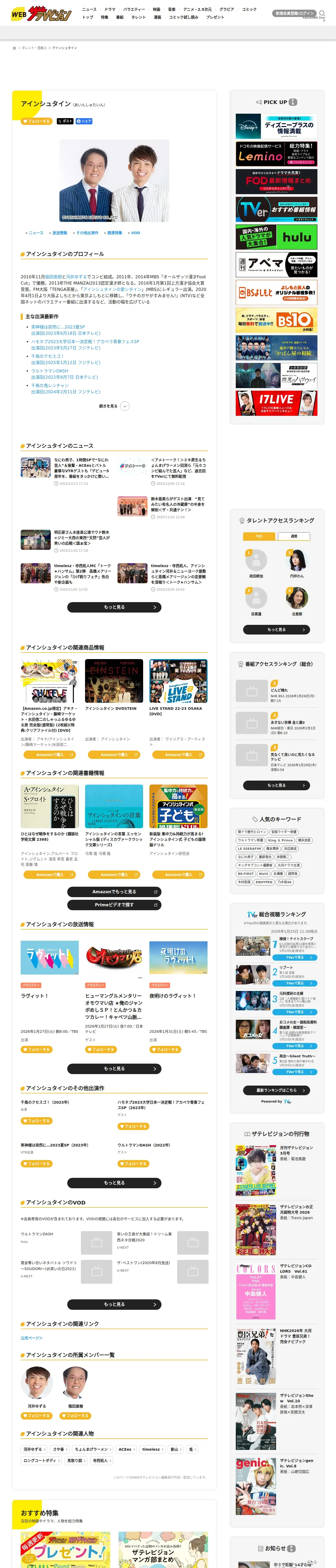Follow ウルトラマンDASH（2022年）
The height and width of the screenshot is (1568, 336).
pos(133,1163)
